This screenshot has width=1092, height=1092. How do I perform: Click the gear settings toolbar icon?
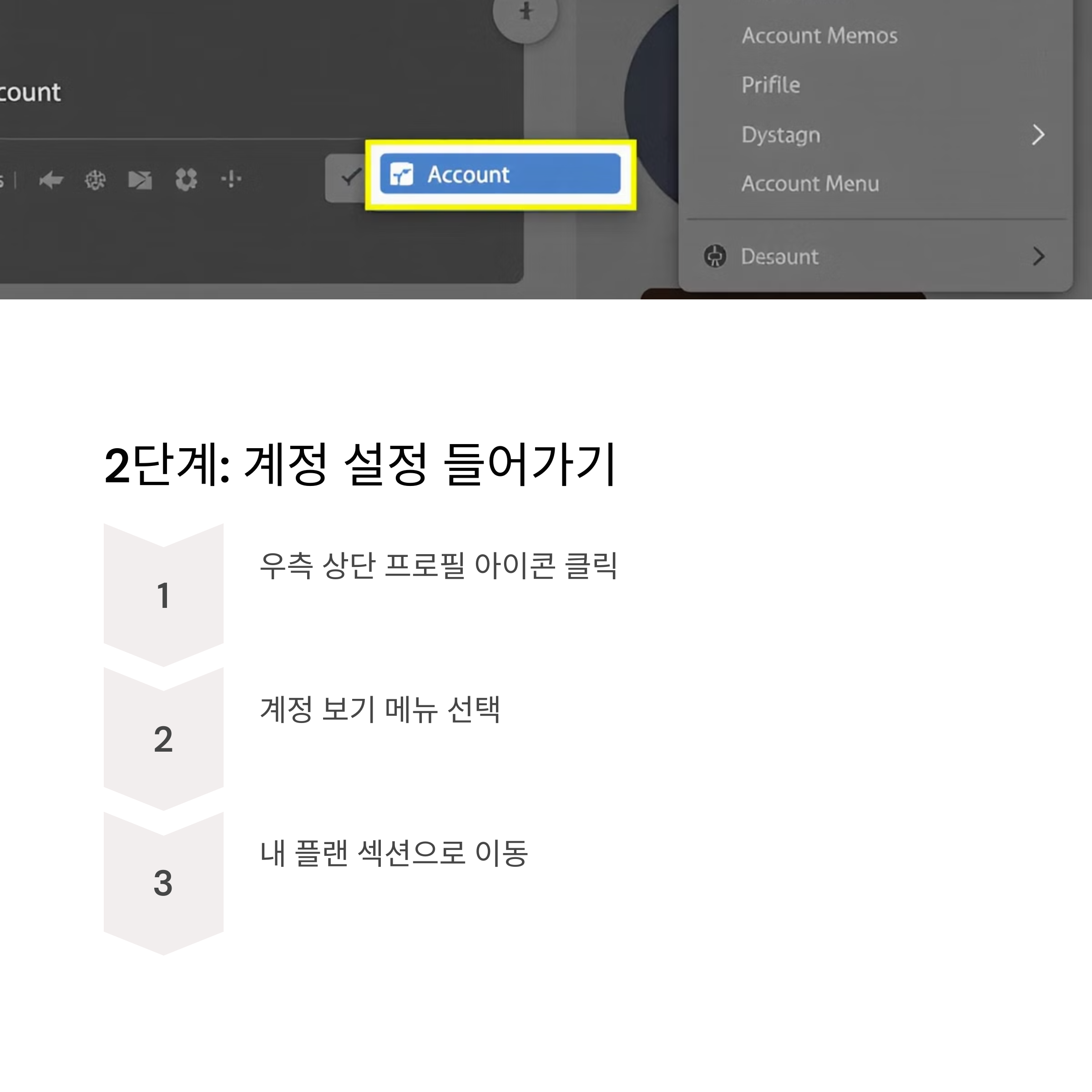186,180
